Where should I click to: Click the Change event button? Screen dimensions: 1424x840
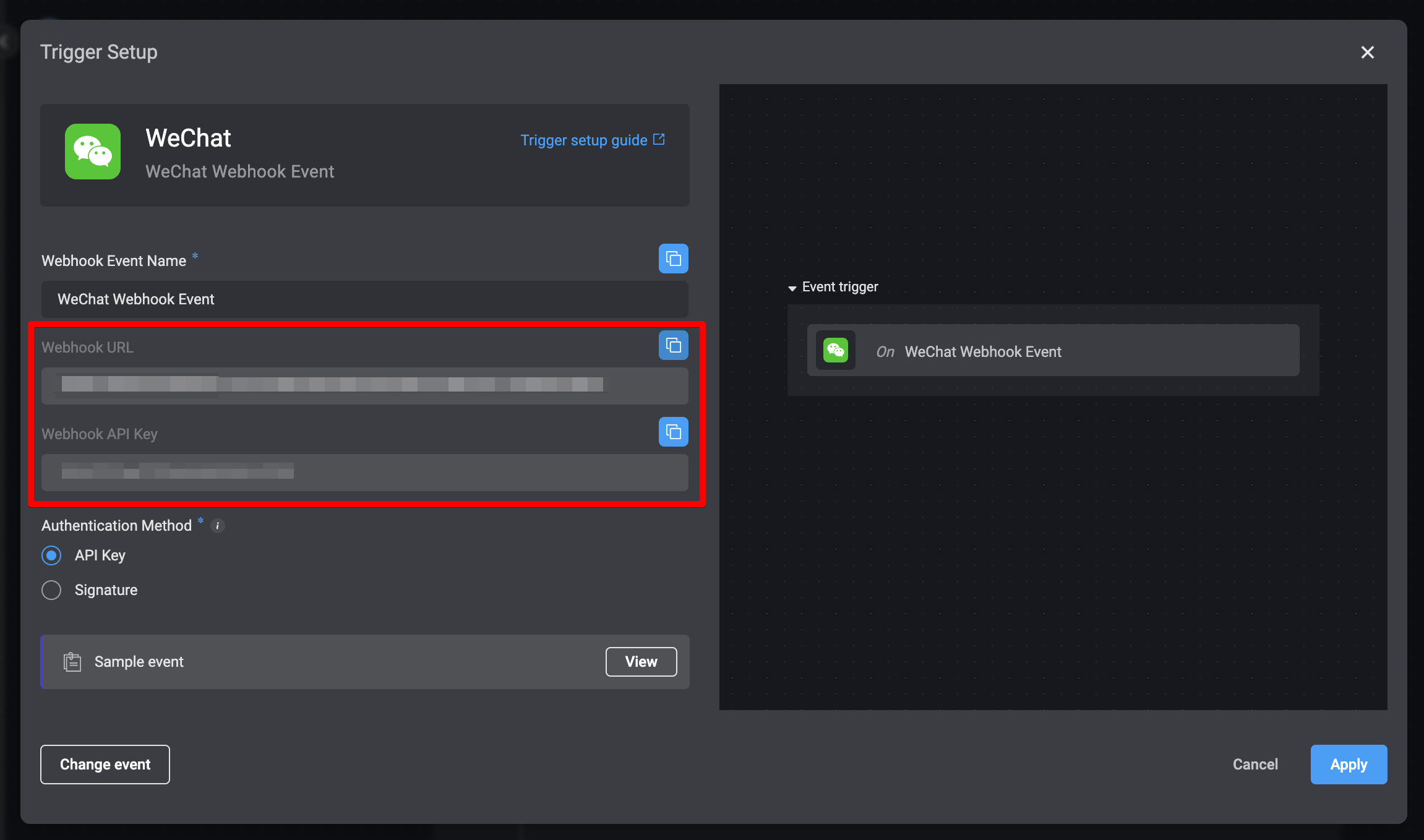[x=105, y=765]
